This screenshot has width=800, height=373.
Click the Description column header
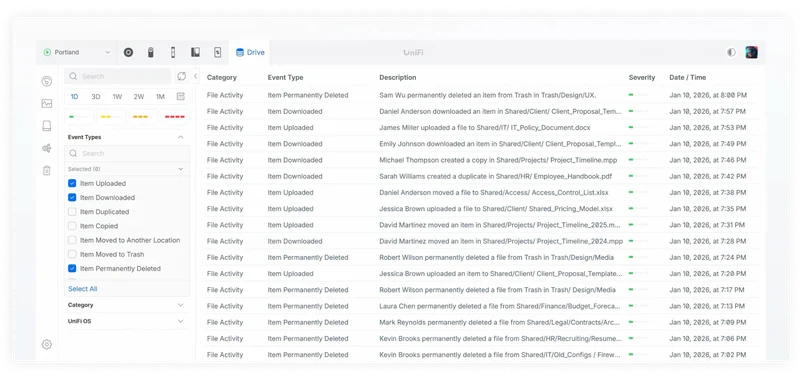point(398,78)
